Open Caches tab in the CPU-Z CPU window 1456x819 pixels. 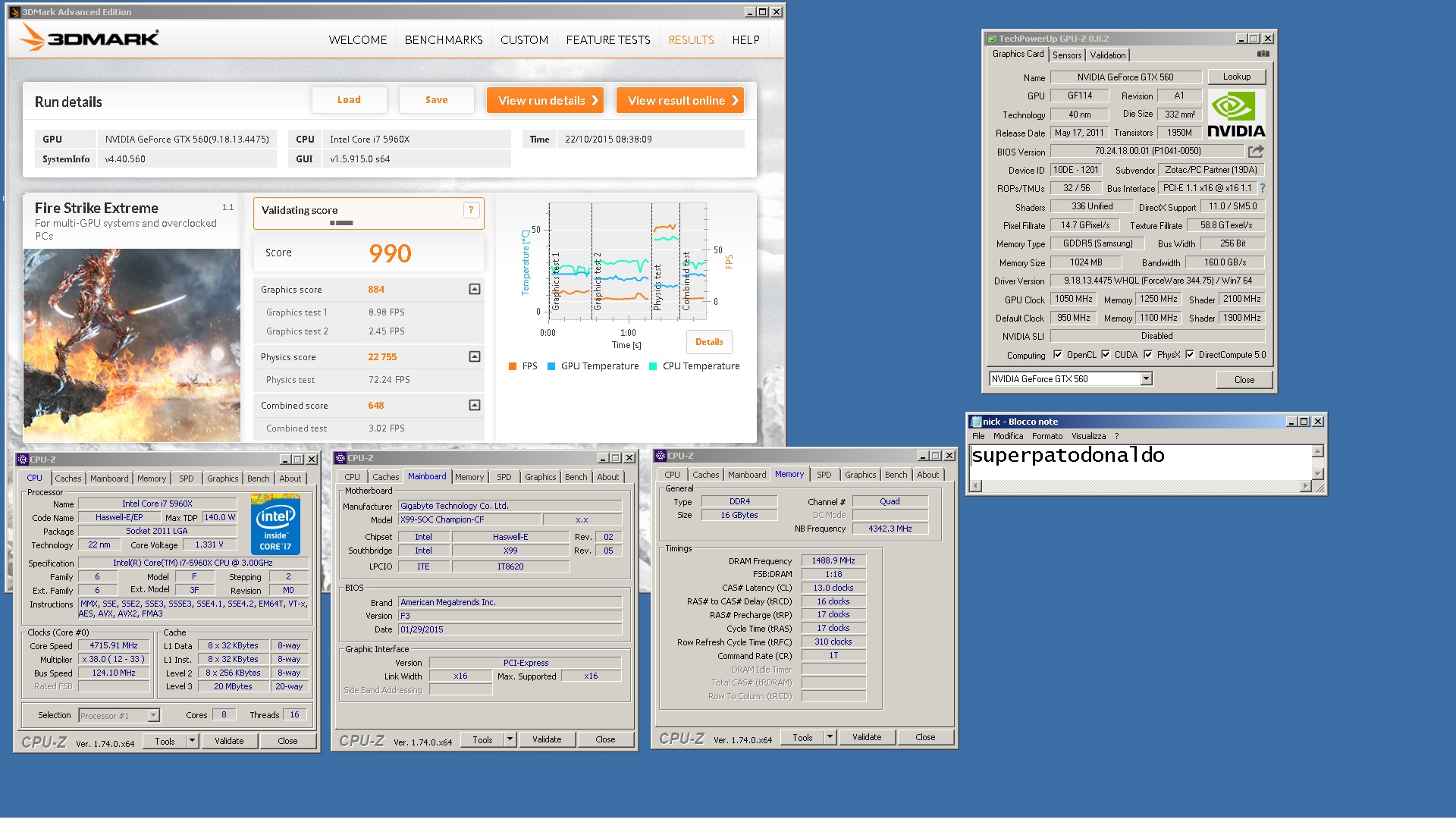(x=67, y=479)
